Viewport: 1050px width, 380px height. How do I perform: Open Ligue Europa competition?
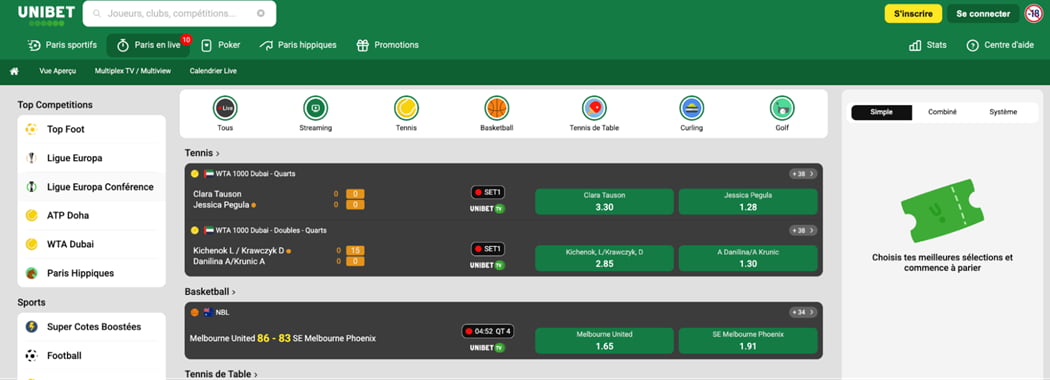click(x=92, y=158)
